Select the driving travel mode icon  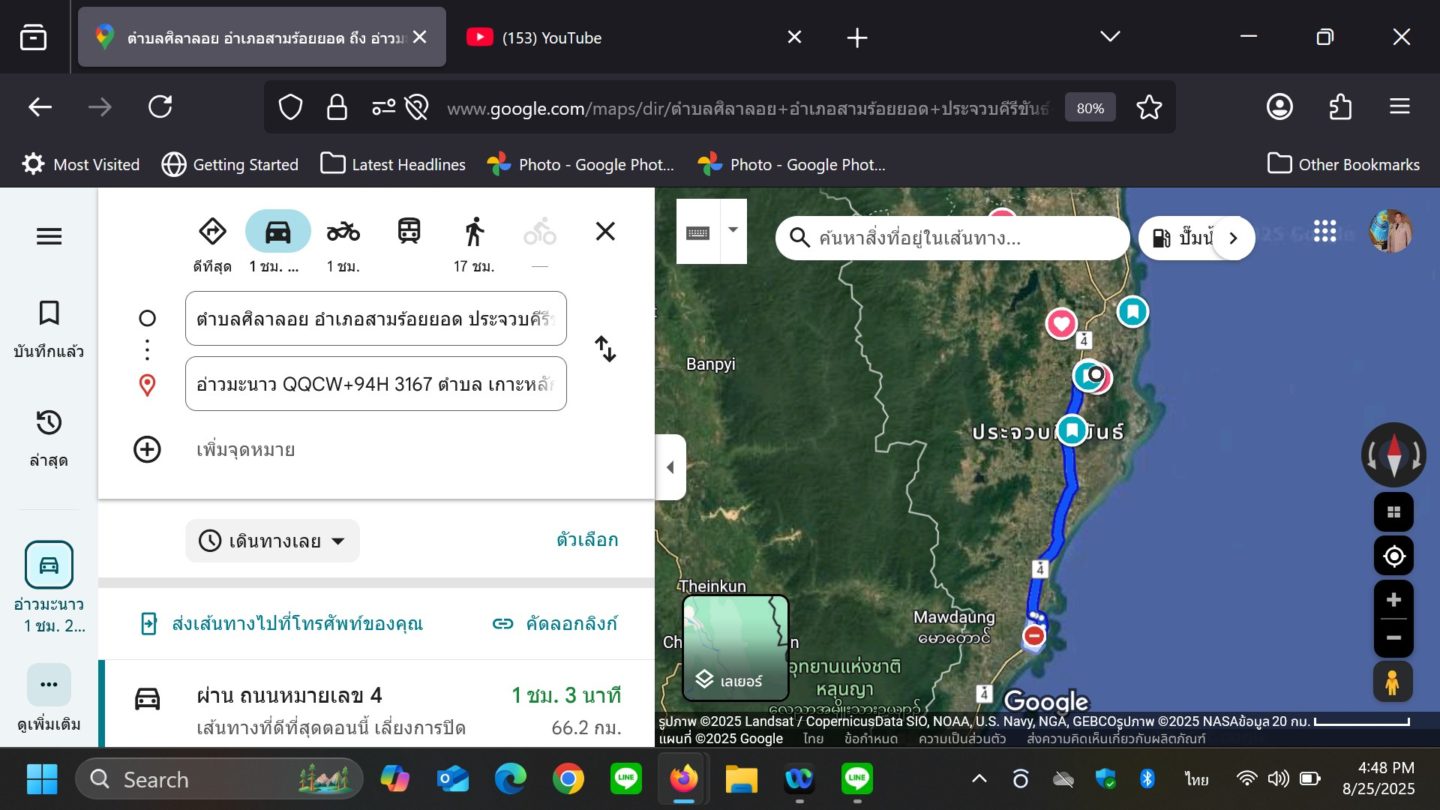point(277,232)
